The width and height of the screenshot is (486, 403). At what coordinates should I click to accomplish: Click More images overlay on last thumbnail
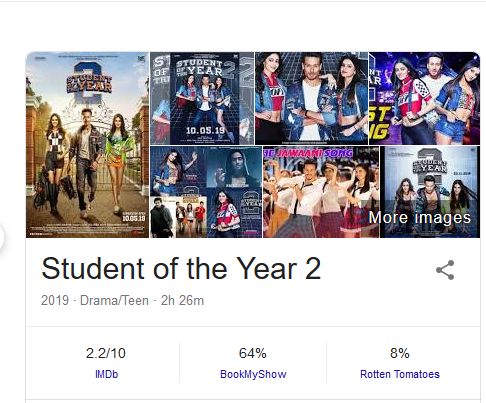coord(420,218)
